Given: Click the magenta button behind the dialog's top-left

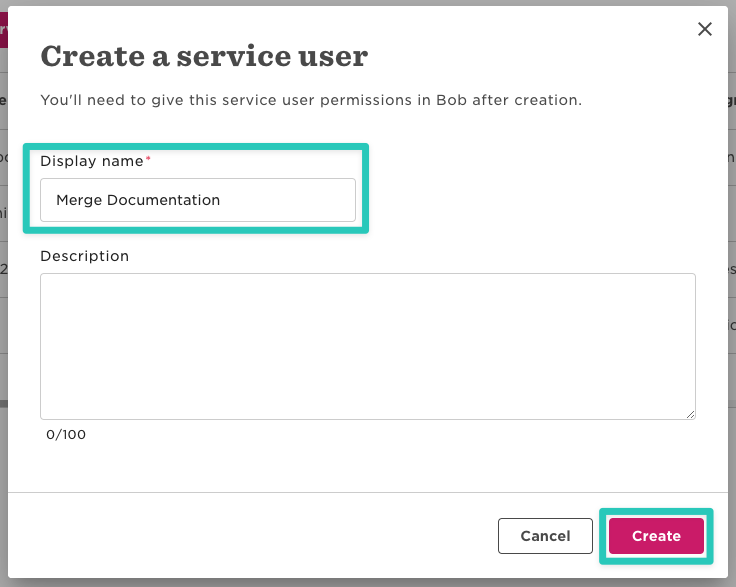Looking at the screenshot, I should pyautogui.click(x=3, y=30).
